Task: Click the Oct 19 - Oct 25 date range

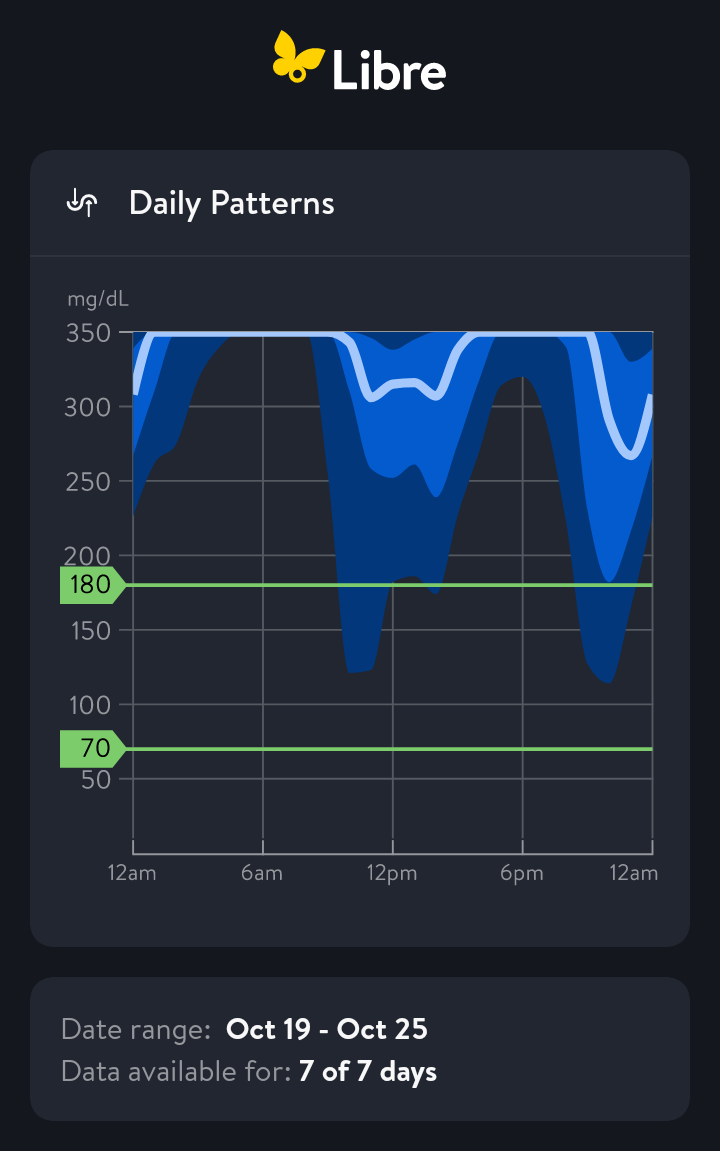Action: 327,1029
